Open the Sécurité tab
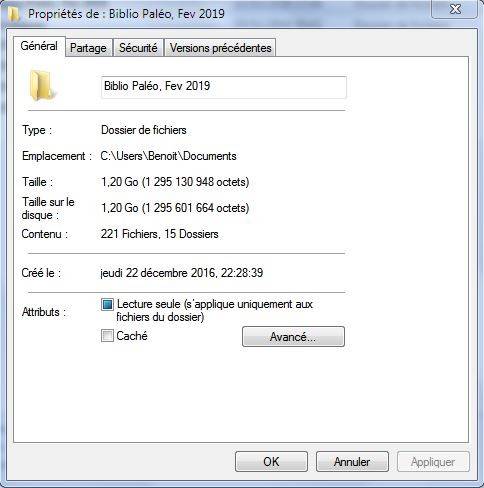This screenshot has height=488, width=484. pos(138,48)
